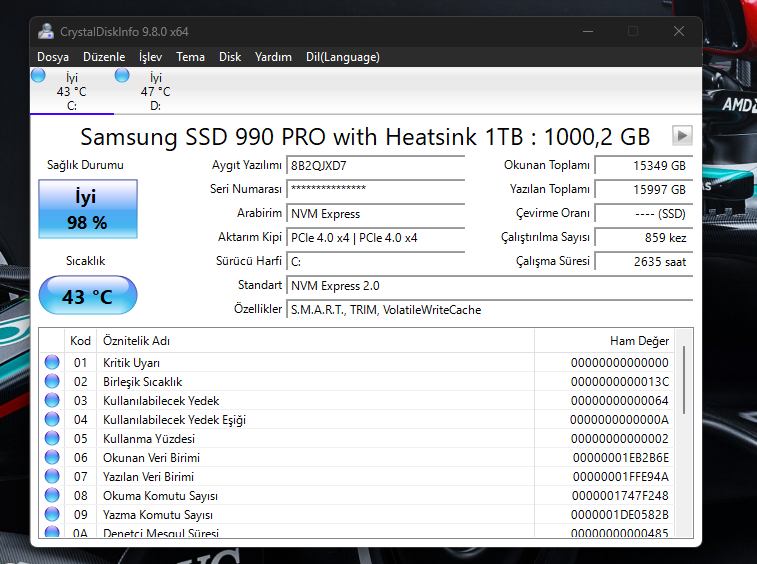Click the masked Seri Numarası field
This screenshot has width=757, height=564.
(376, 189)
